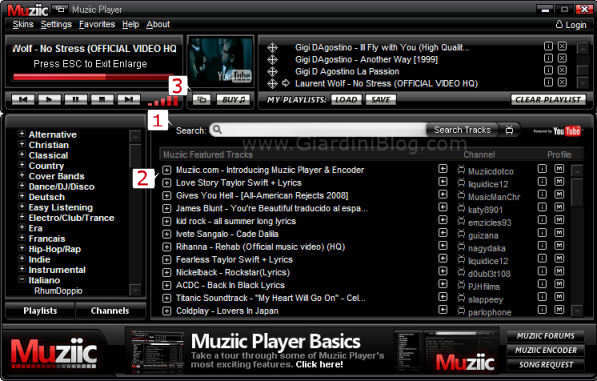This screenshot has height=381, width=597.
Task: Click M profile icon on Fearless Taylor Swift row
Action: [x=559, y=258]
